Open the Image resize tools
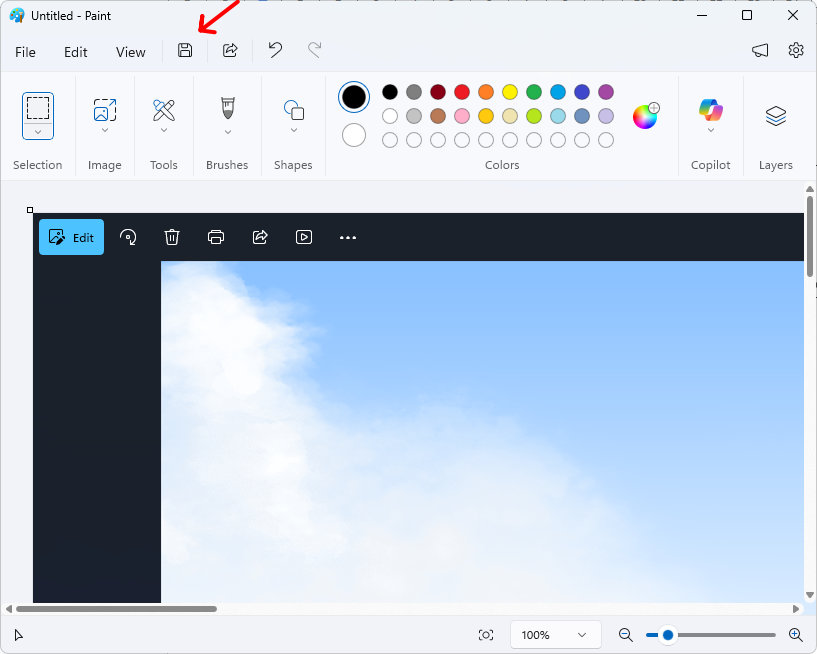This screenshot has width=817, height=654. tap(104, 112)
